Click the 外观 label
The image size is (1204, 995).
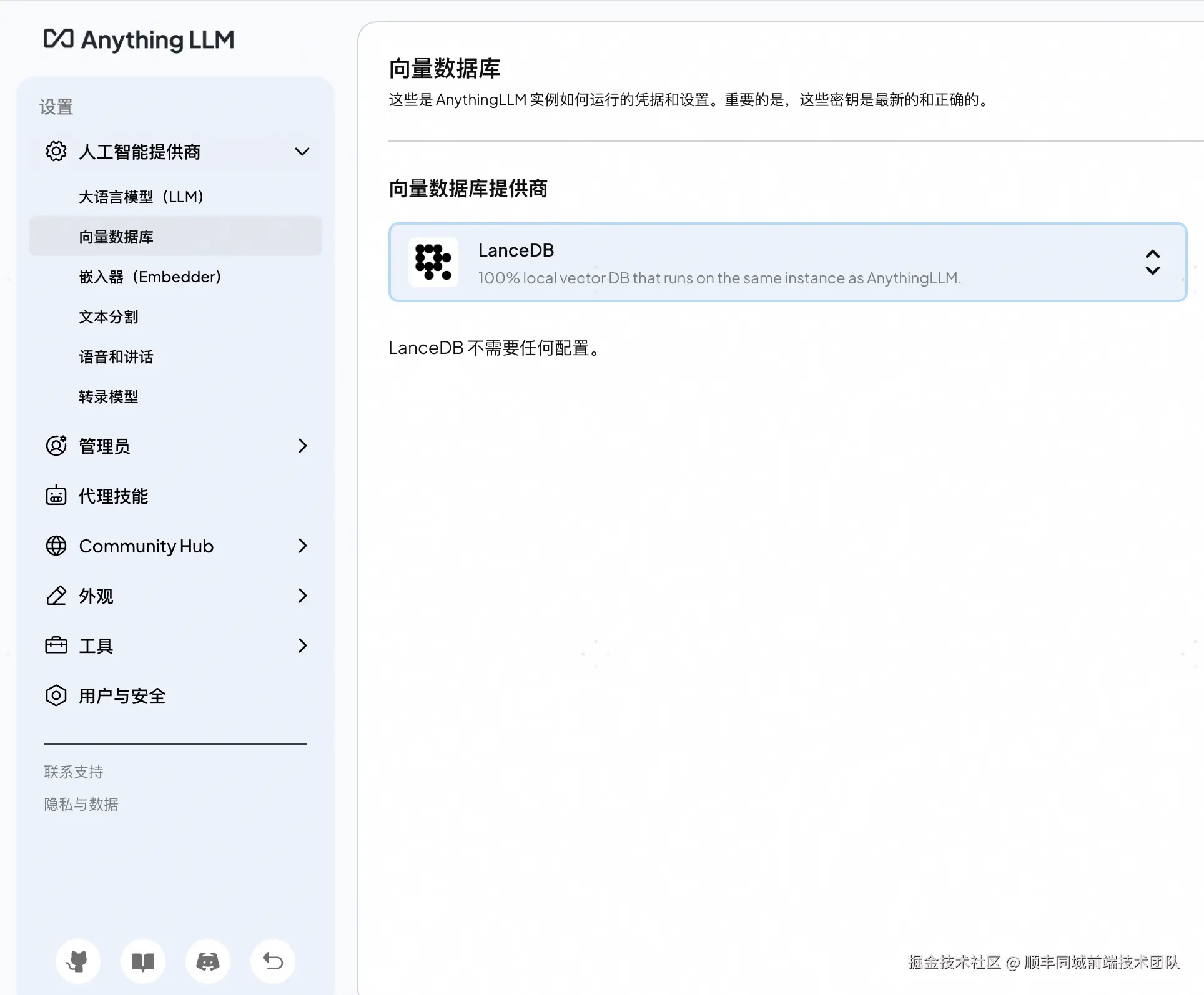(x=96, y=596)
